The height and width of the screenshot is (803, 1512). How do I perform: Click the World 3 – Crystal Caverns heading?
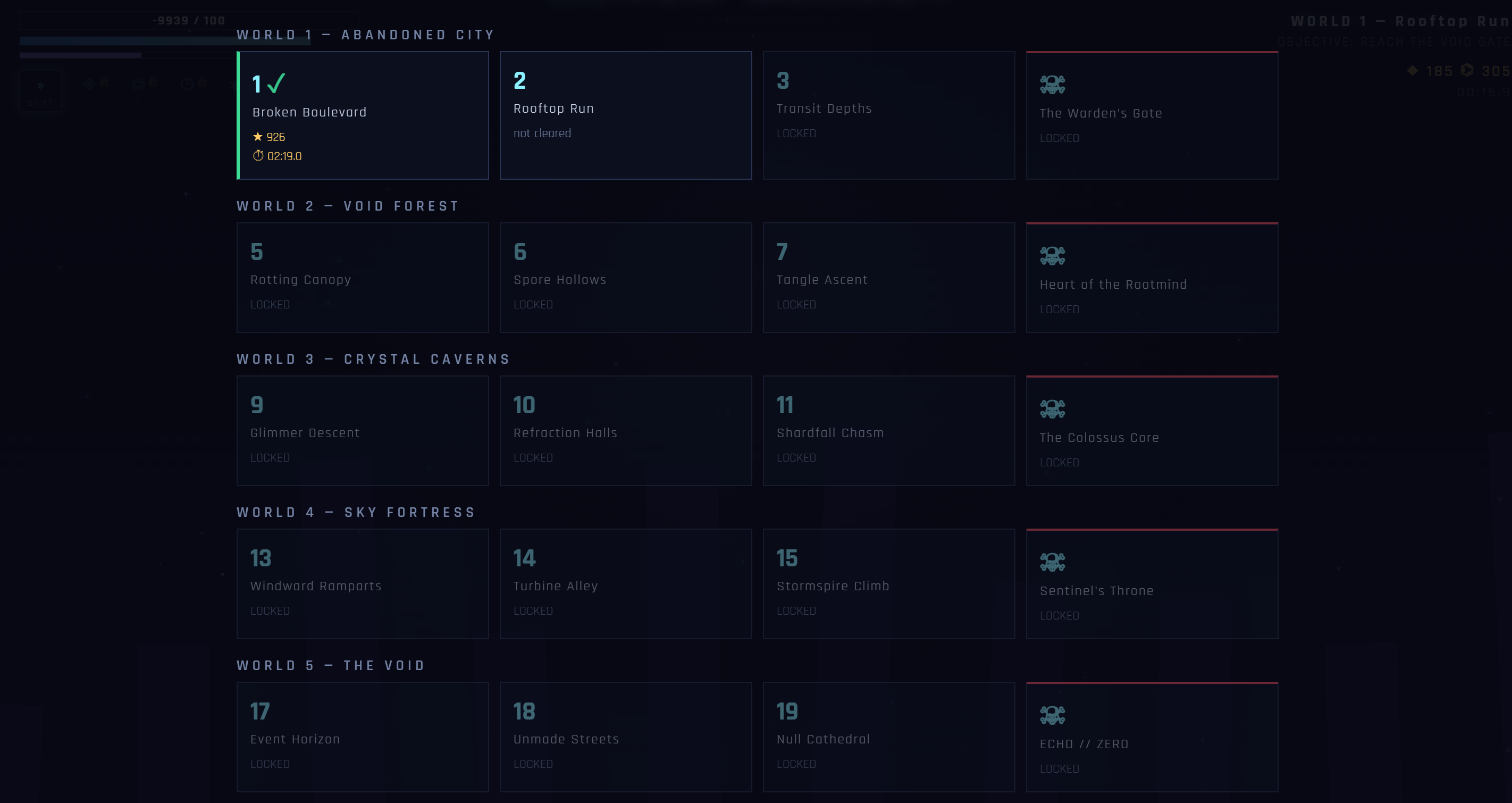(x=373, y=359)
